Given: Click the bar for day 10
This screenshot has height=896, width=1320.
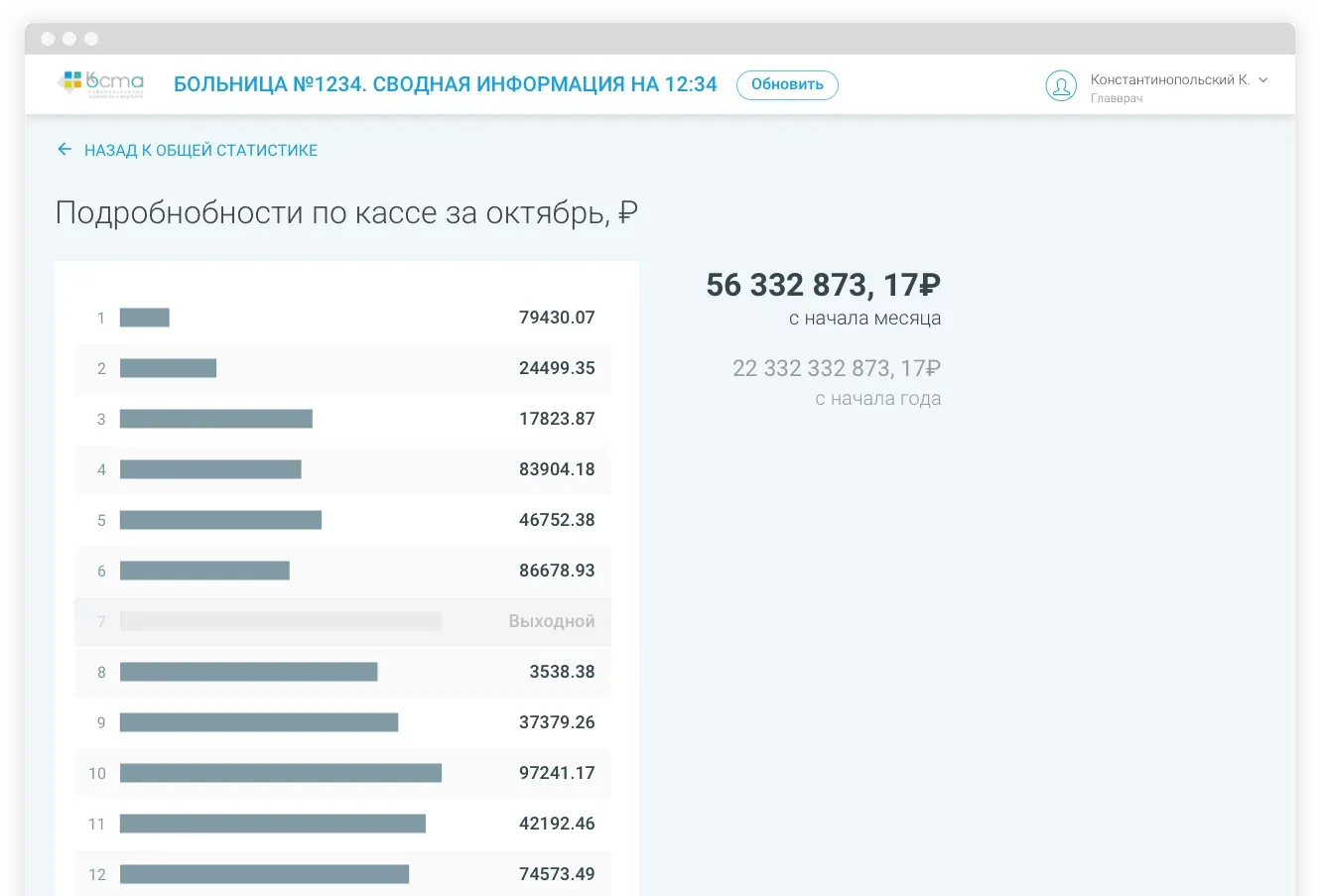Looking at the screenshot, I should click(x=281, y=773).
